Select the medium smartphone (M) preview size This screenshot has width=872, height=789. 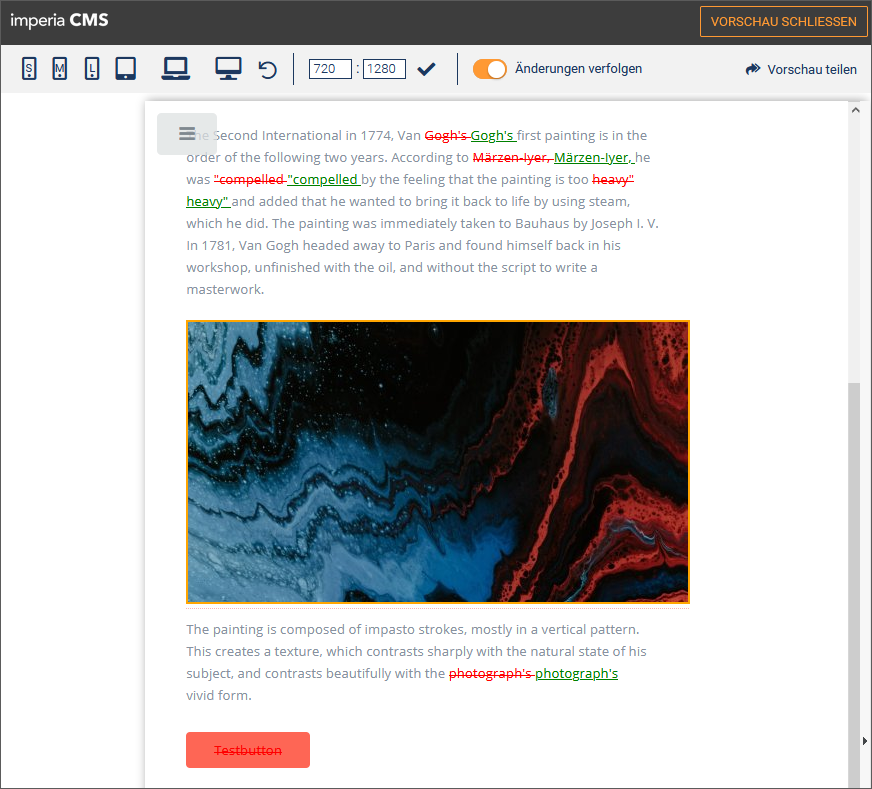pos(60,69)
